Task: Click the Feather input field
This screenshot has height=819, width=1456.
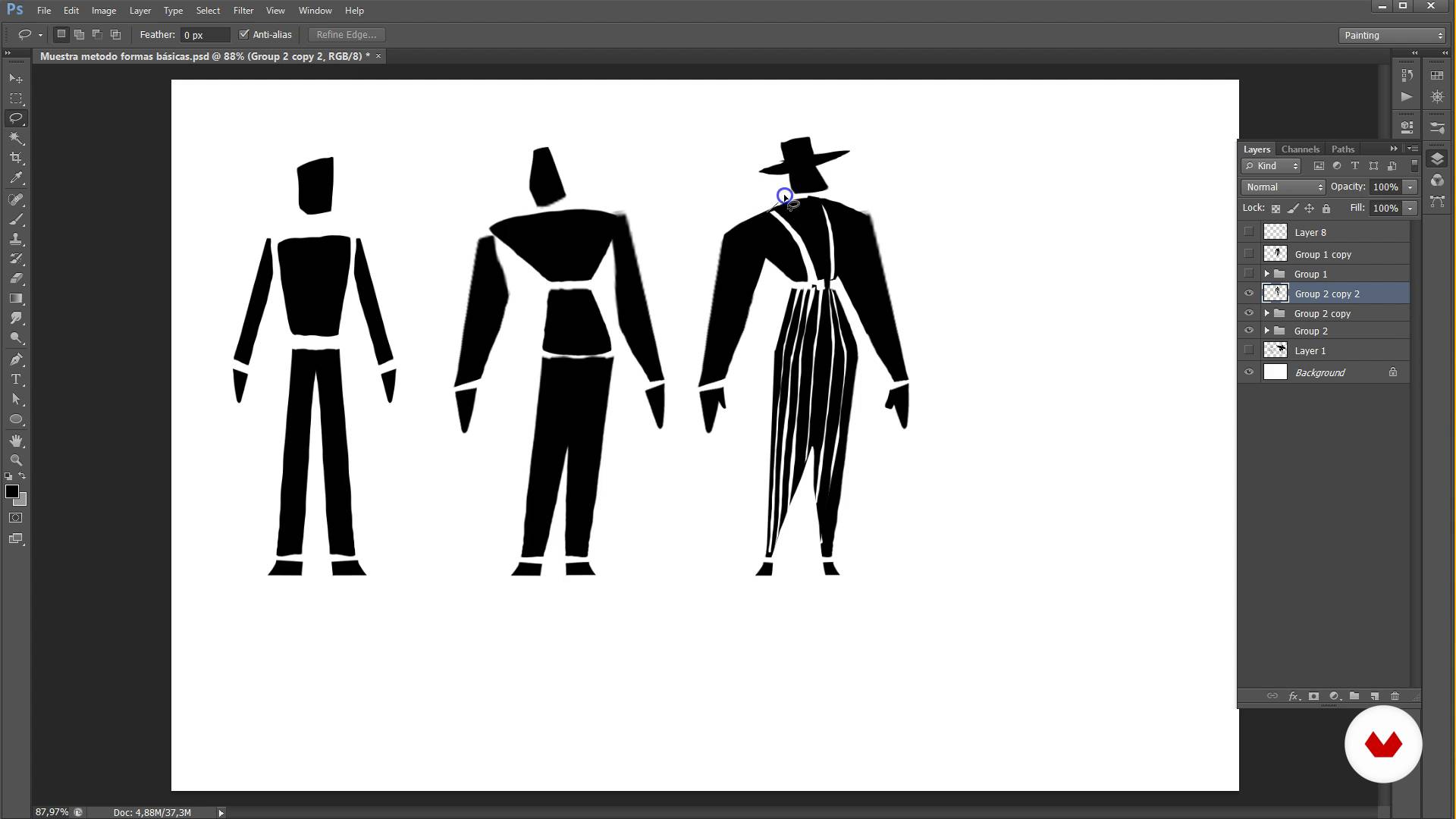Action: pyautogui.click(x=205, y=35)
